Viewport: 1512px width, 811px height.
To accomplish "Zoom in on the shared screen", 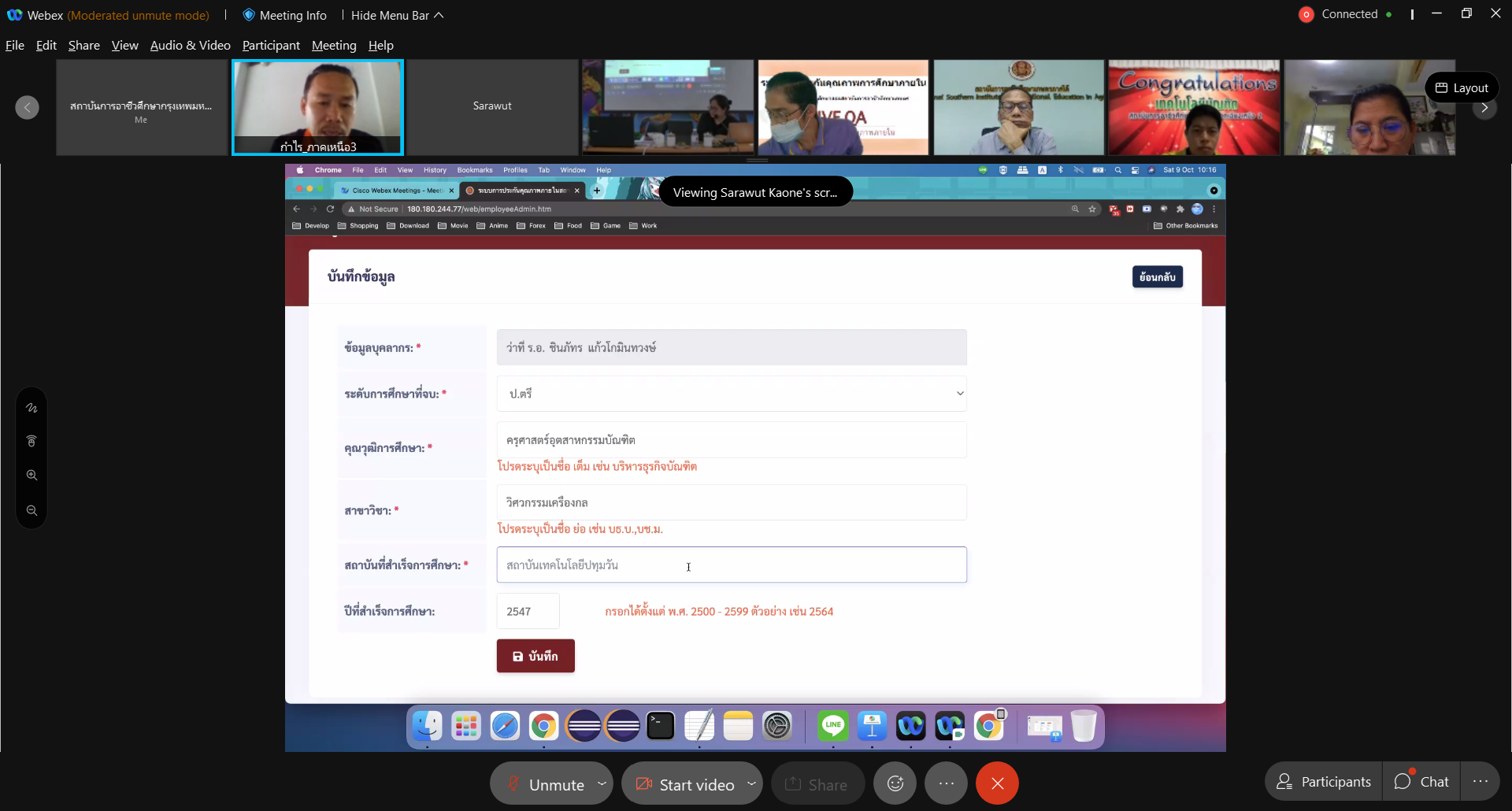I will pos(31,476).
